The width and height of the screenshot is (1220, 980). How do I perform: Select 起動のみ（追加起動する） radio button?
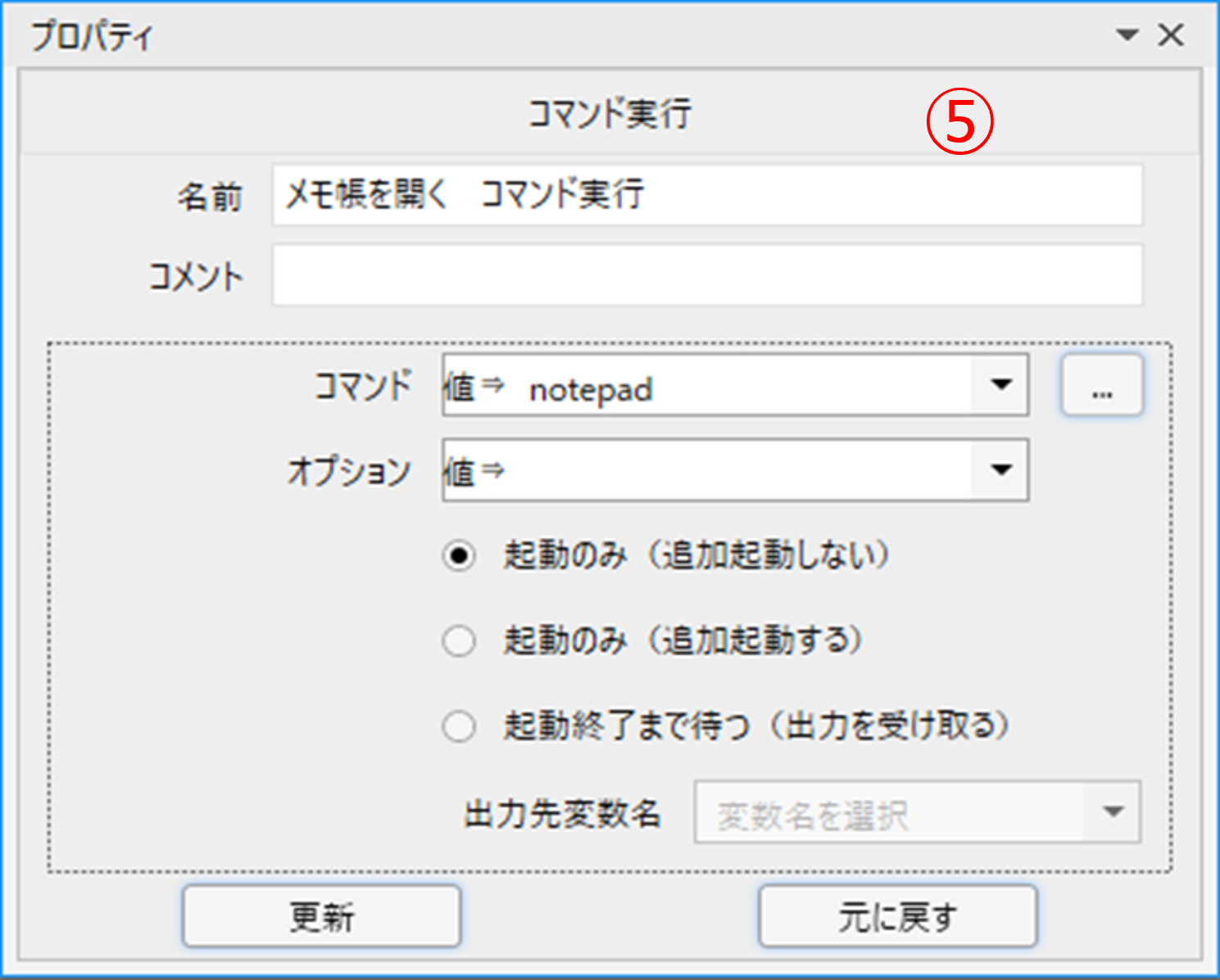tap(459, 641)
